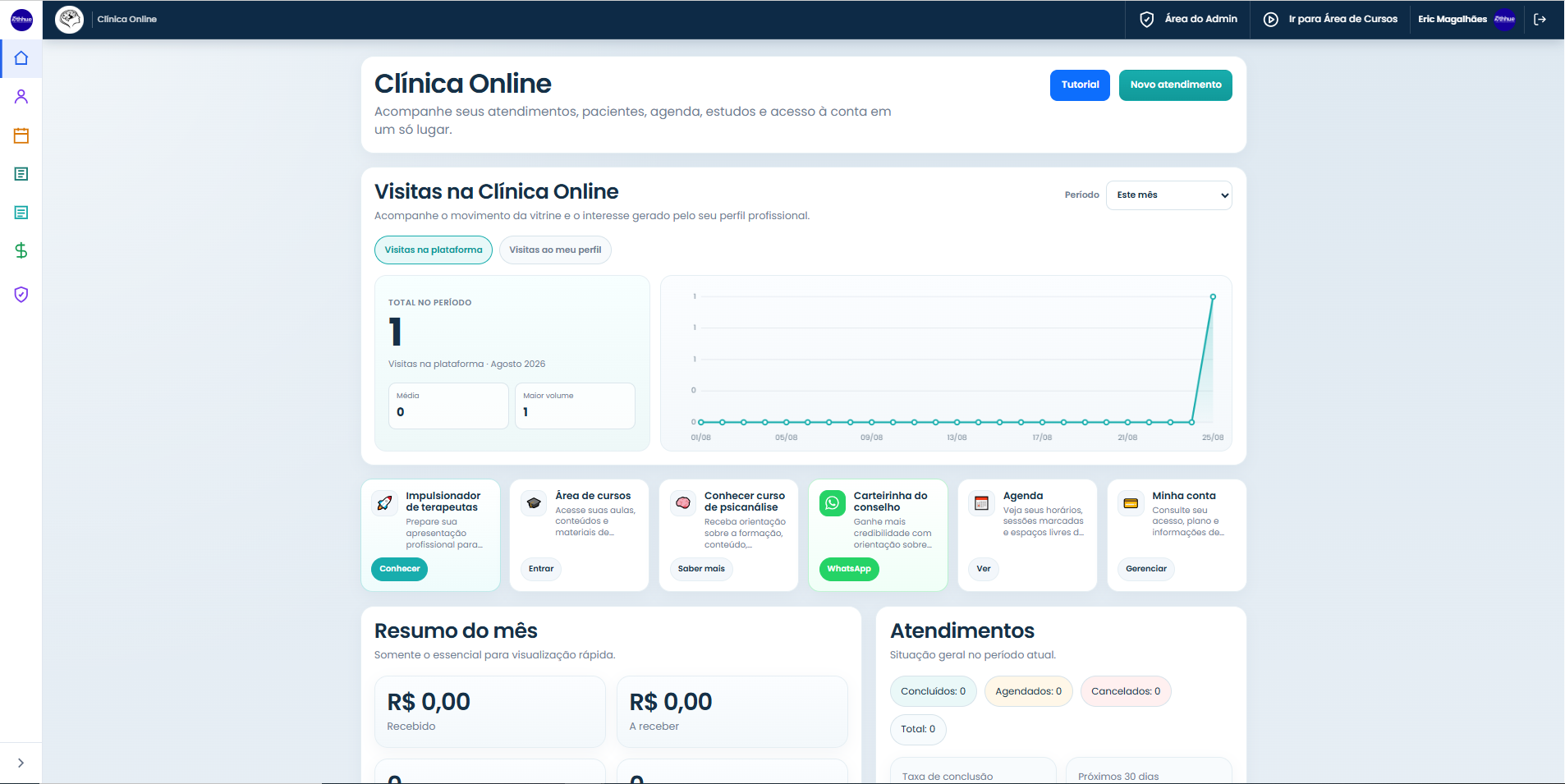
Task: Click the Clínica Online text in top bar
Action: pyautogui.click(x=127, y=20)
